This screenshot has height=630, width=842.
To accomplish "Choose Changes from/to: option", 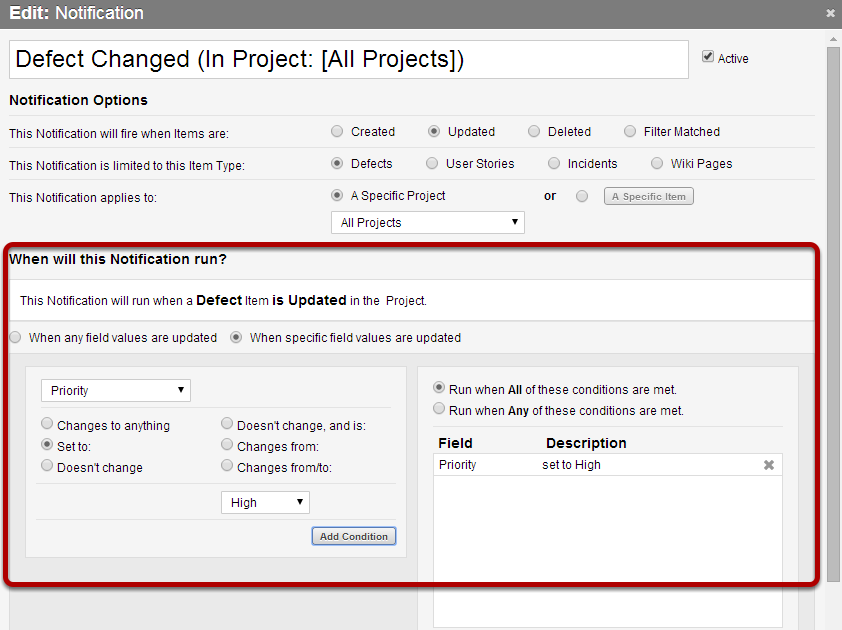I will (227, 466).
